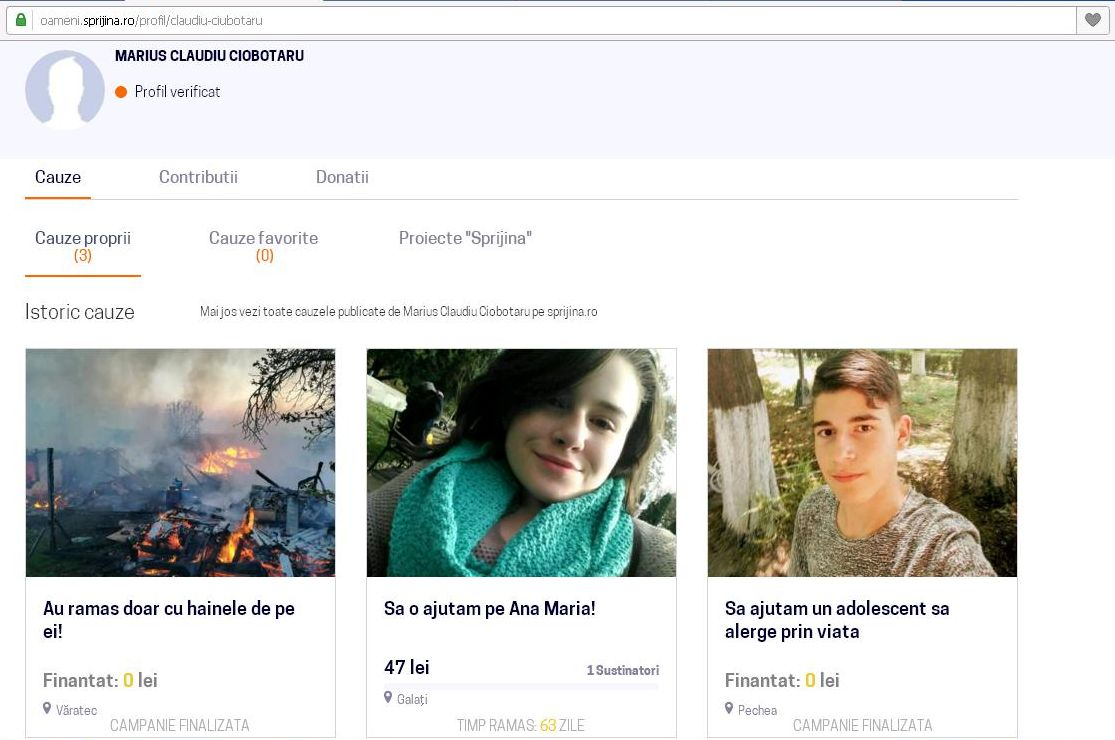Open the Proiecte "Sprijina" section
Image resolution: width=1115 pixels, height=740 pixels.
pyautogui.click(x=465, y=238)
